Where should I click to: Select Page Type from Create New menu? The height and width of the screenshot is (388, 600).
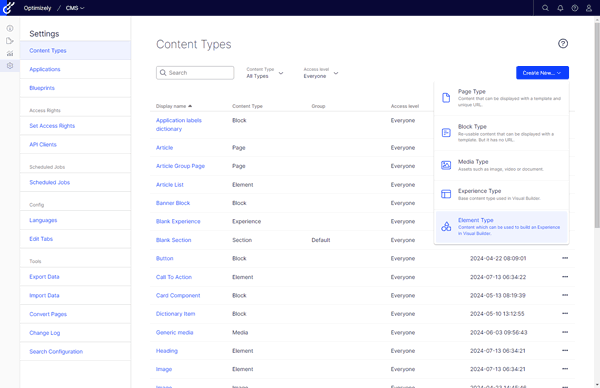pos(501,98)
